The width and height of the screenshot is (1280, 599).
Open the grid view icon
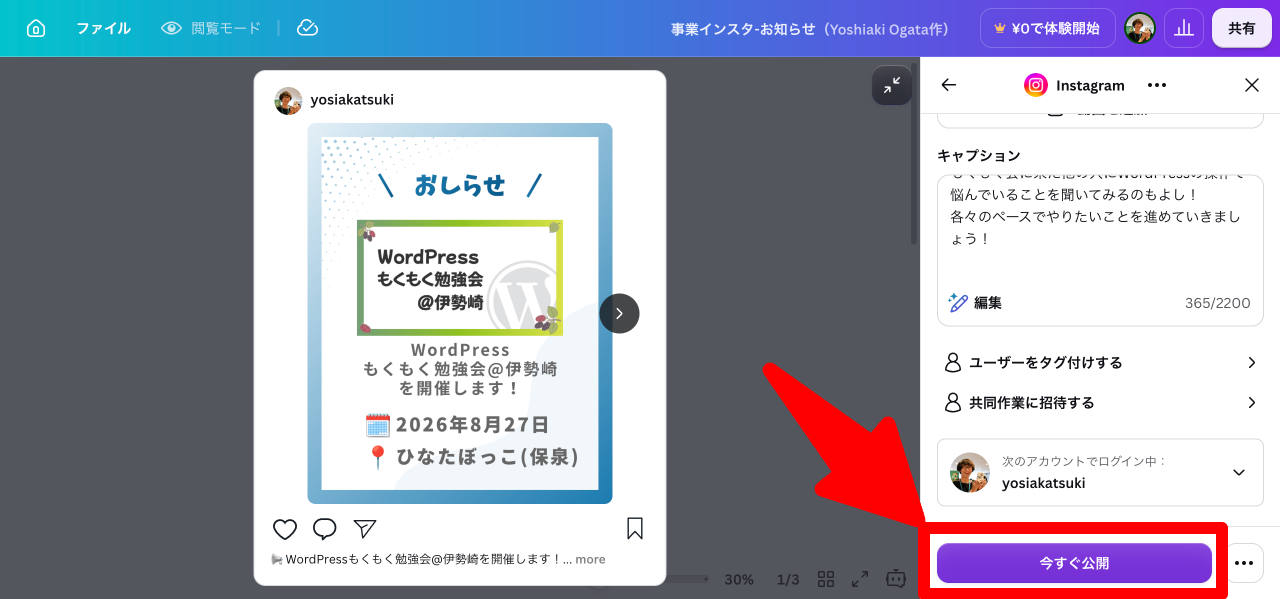pyautogui.click(x=826, y=579)
